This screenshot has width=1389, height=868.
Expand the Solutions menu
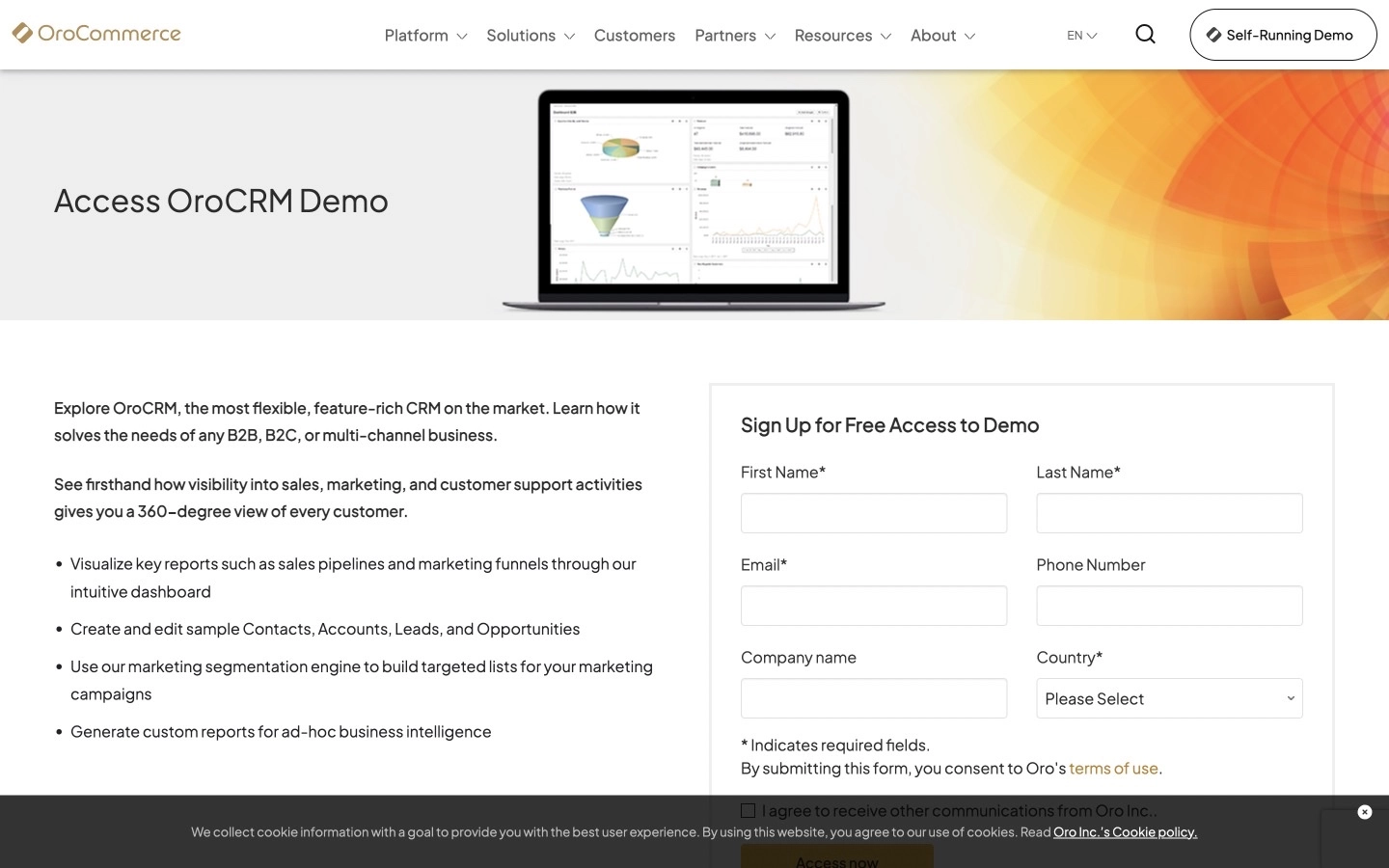(531, 36)
